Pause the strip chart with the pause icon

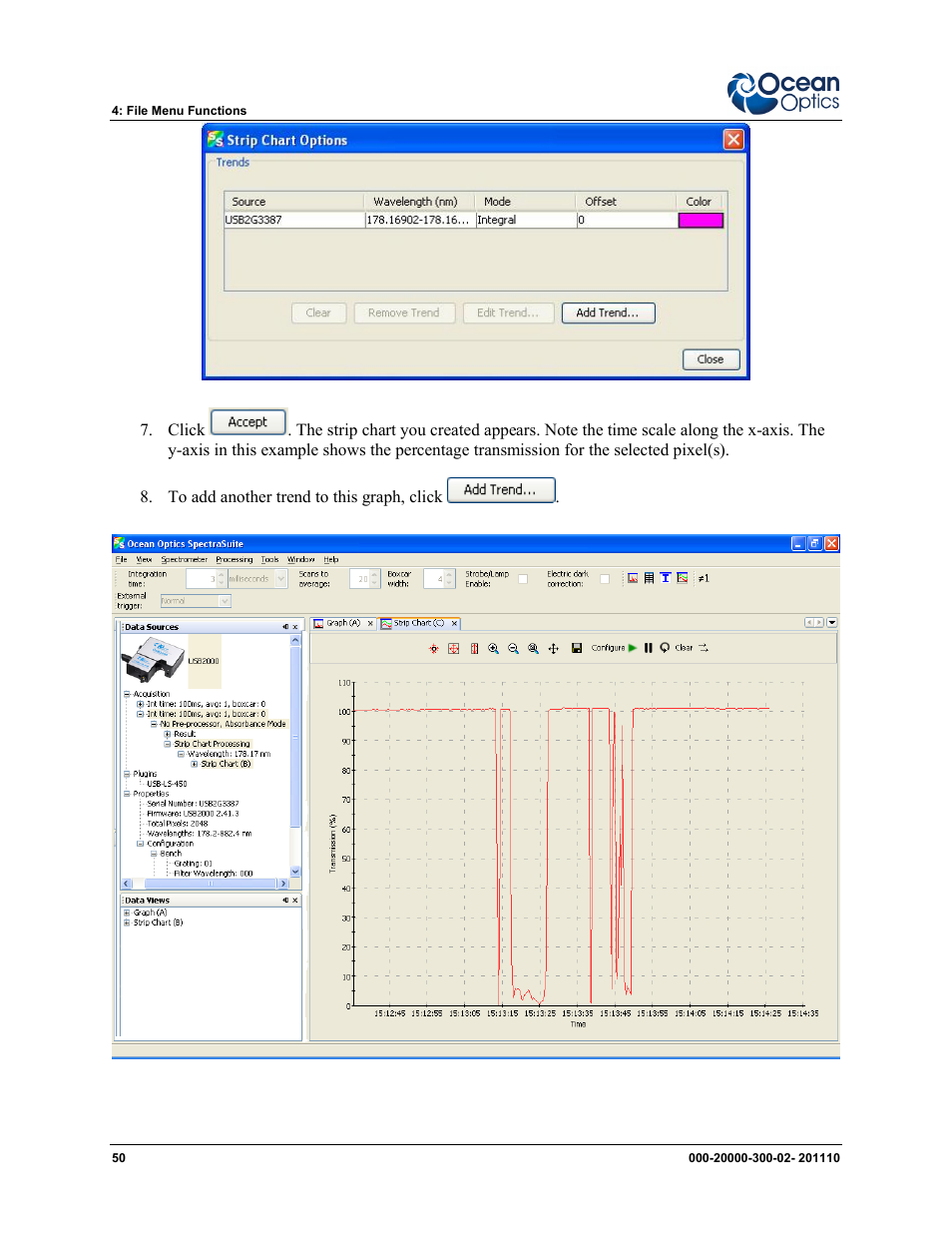pyautogui.click(x=649, y=648)
